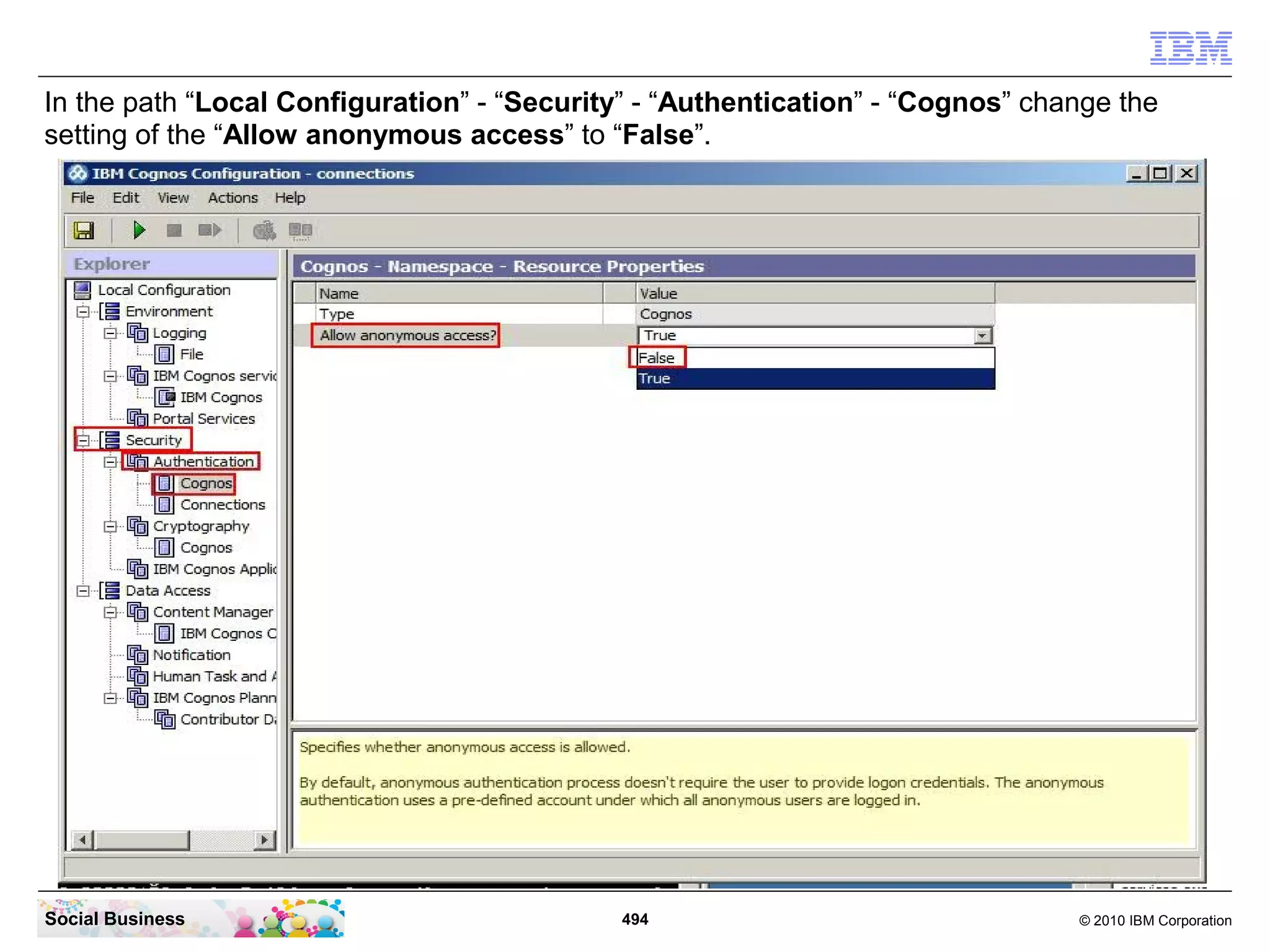Click the Local Configuration root label

point(164,290)
